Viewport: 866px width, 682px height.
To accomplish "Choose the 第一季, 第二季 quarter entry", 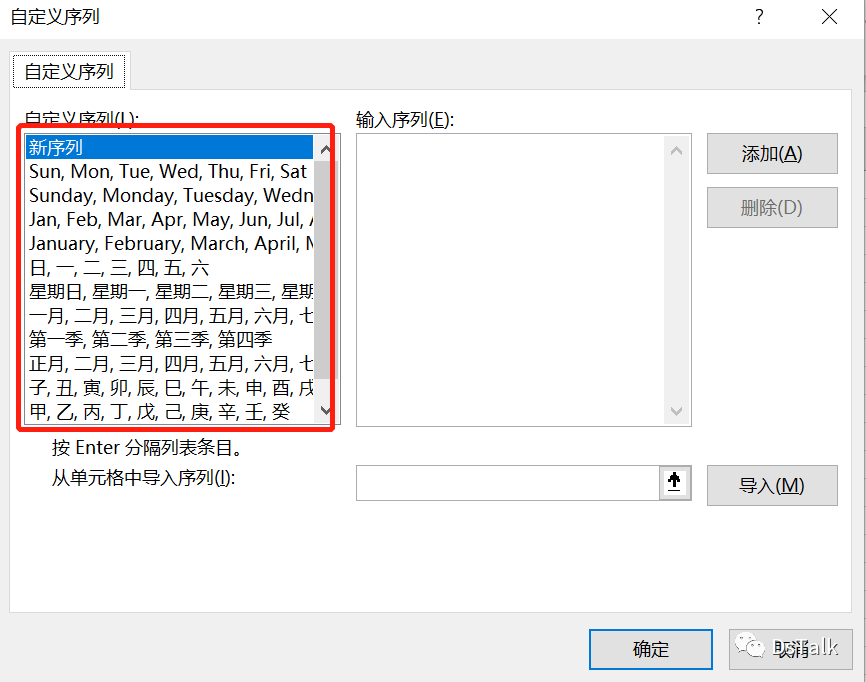I will click(x=150, y=340).
